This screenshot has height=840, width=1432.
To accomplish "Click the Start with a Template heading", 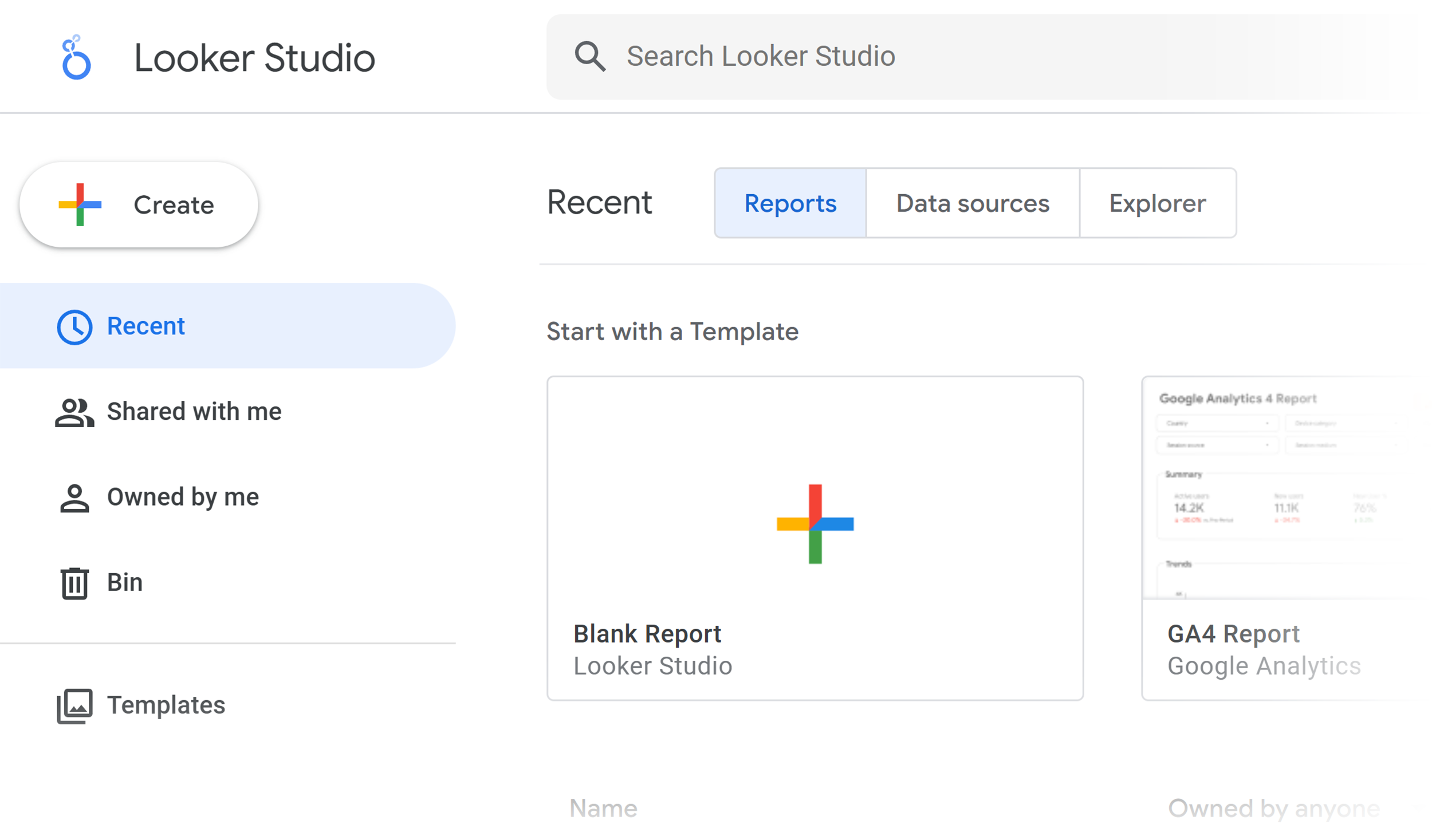I will [x=672, y=331].
